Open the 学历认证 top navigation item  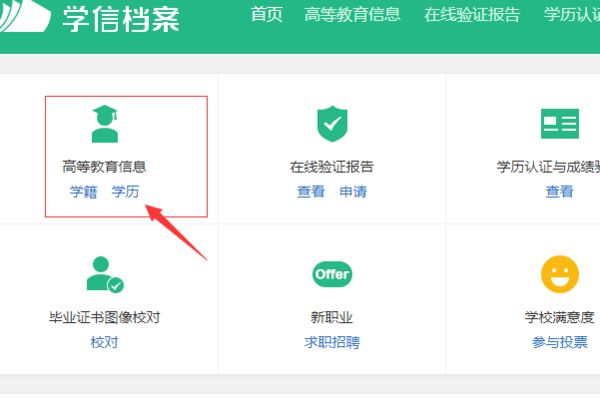click(572, 15)
